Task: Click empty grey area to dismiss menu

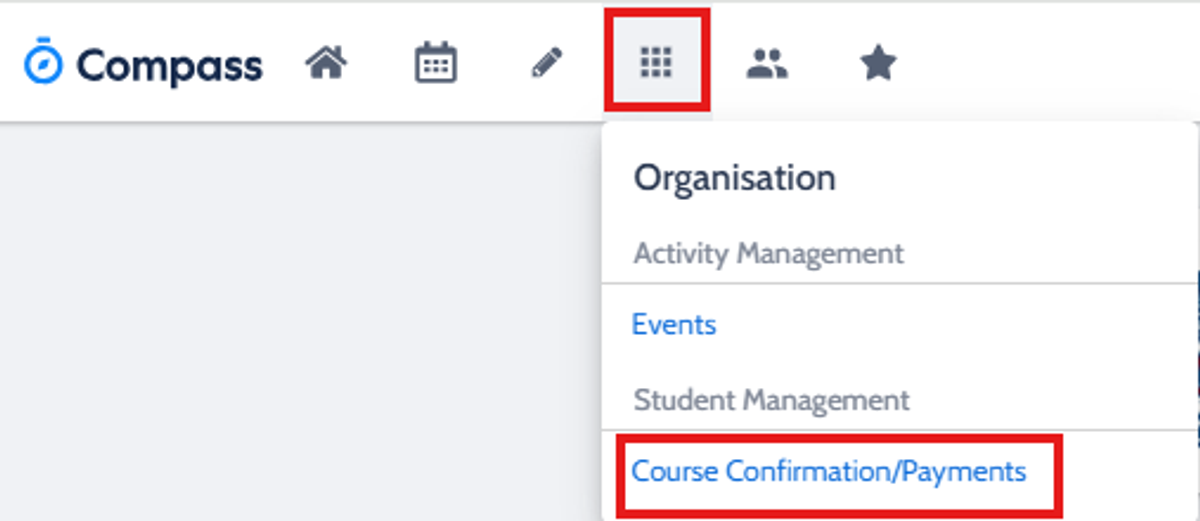Action: [300, 320]
